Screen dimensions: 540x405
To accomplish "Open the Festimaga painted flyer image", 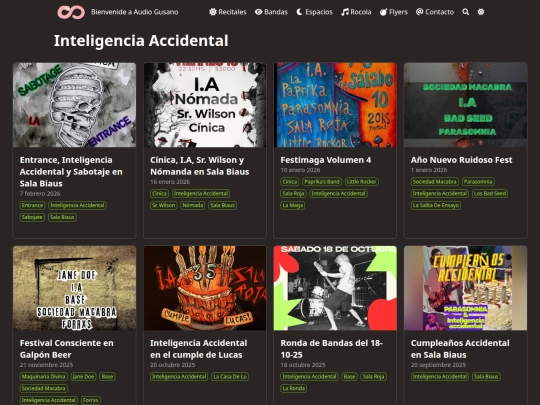I will click(x=335, y=105).
